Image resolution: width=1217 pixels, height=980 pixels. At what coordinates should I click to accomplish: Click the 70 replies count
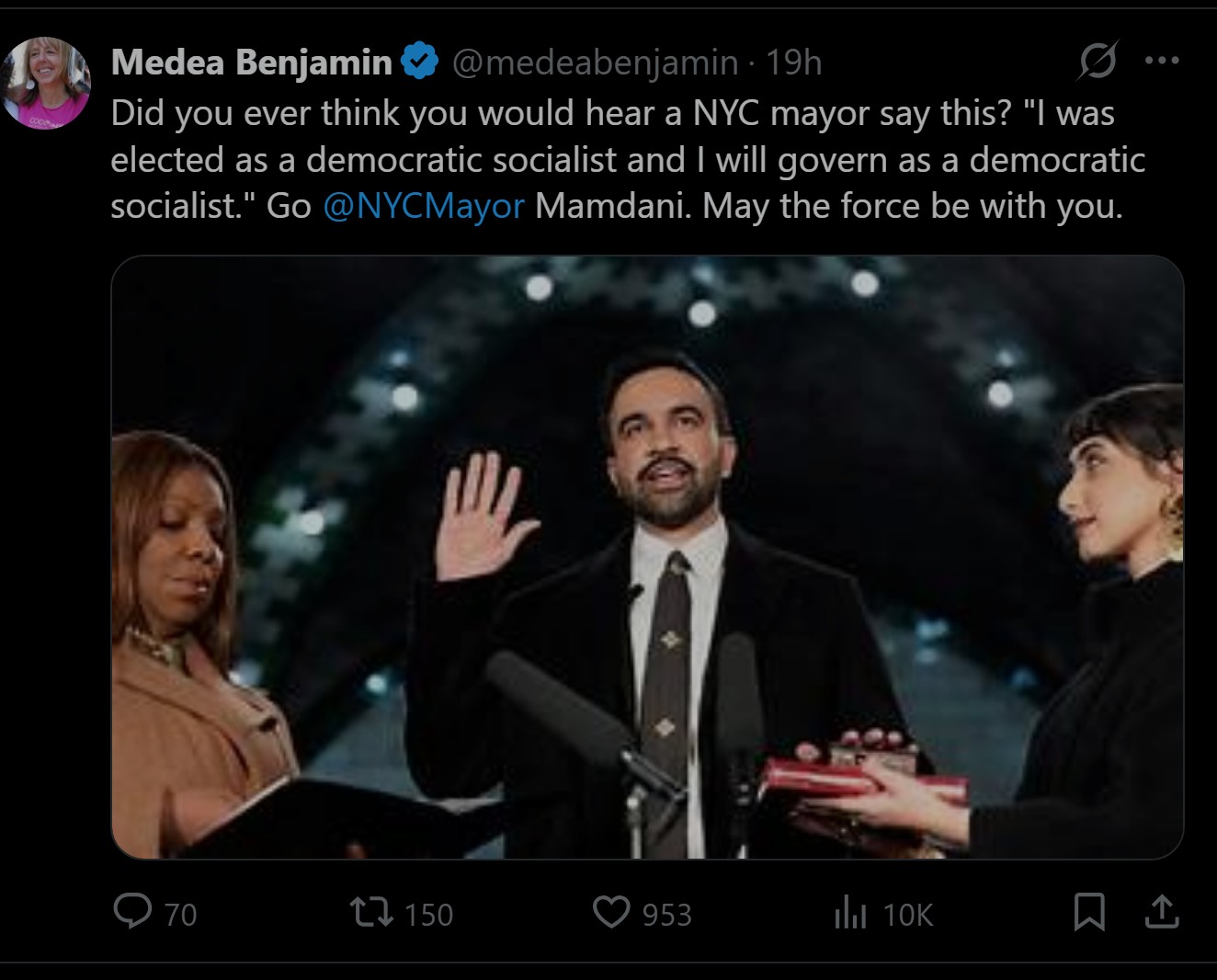pos(181,915)
